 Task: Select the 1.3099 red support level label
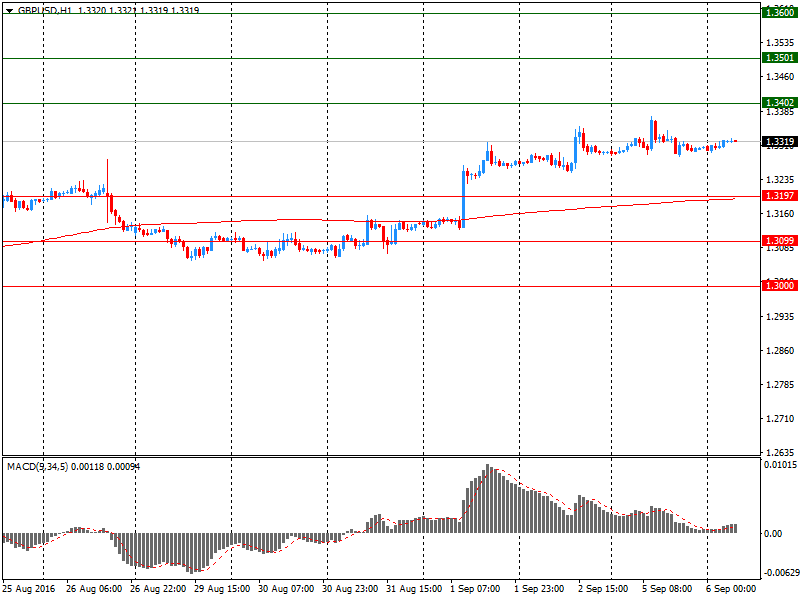[780, 240]
